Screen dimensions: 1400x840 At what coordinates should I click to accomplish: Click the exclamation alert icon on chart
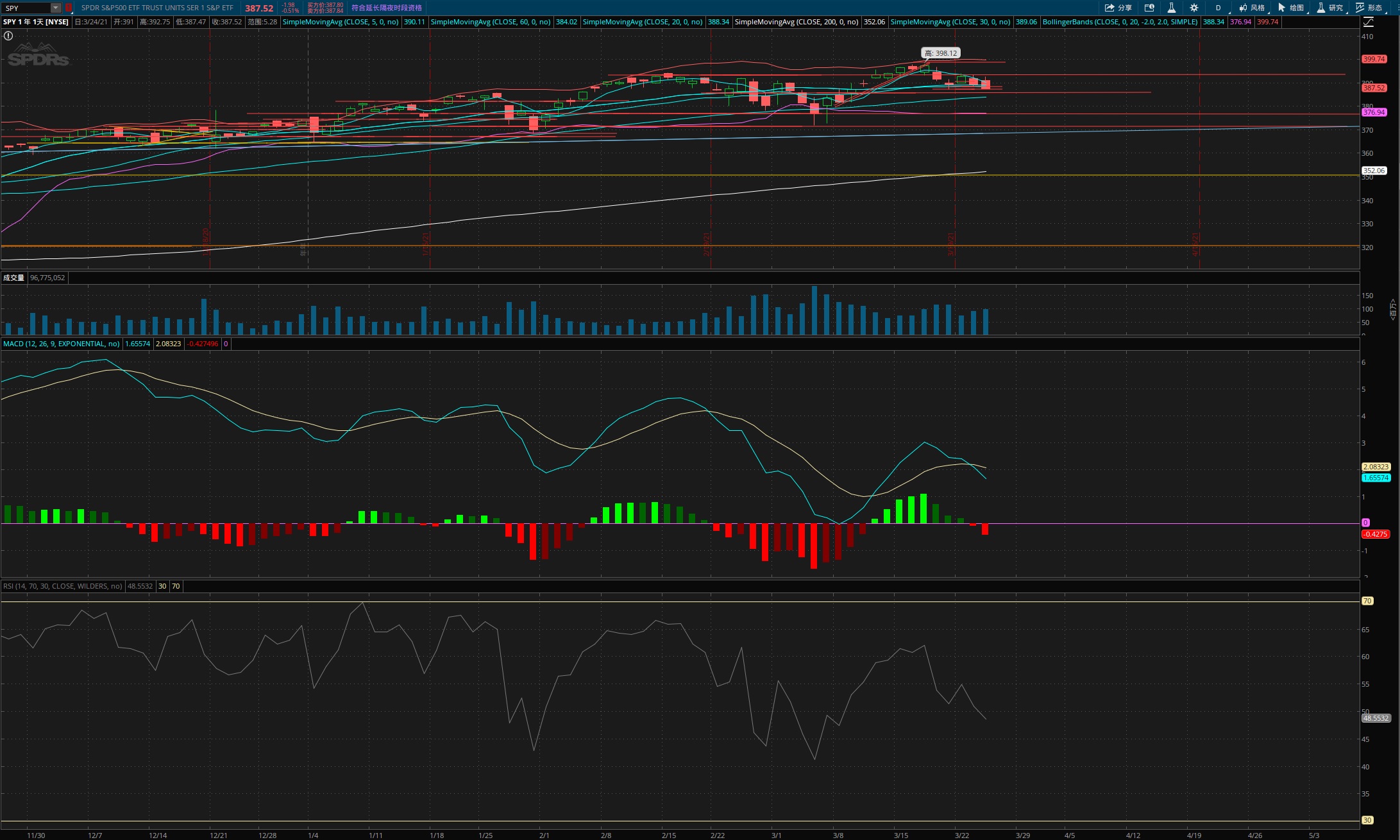tap(8, 36)
